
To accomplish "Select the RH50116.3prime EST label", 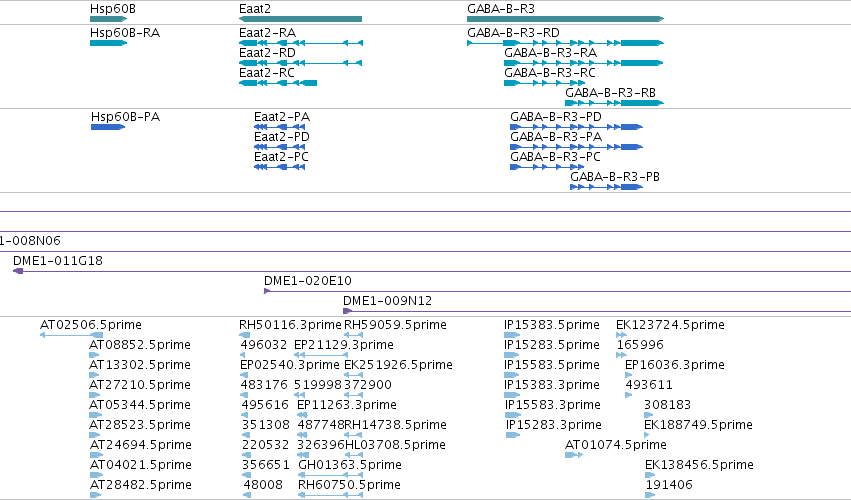I will [290, 325].
